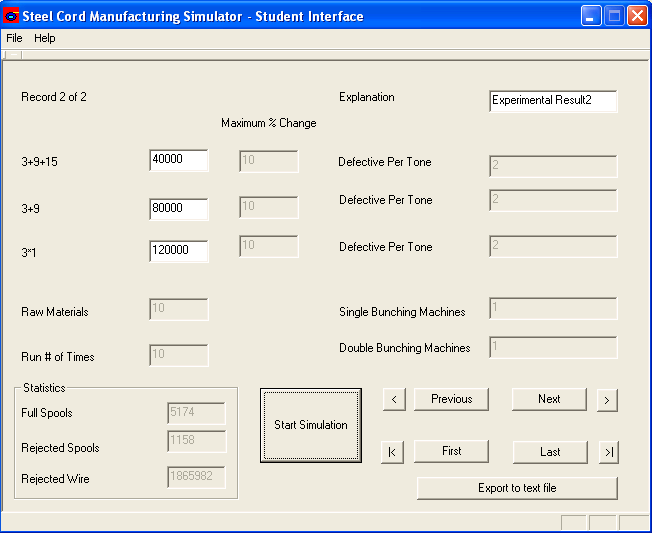The height and width of the screenshot is (533, 652).
Task: Click the Rejected Spools value 1158
Action: coord(197,441)
